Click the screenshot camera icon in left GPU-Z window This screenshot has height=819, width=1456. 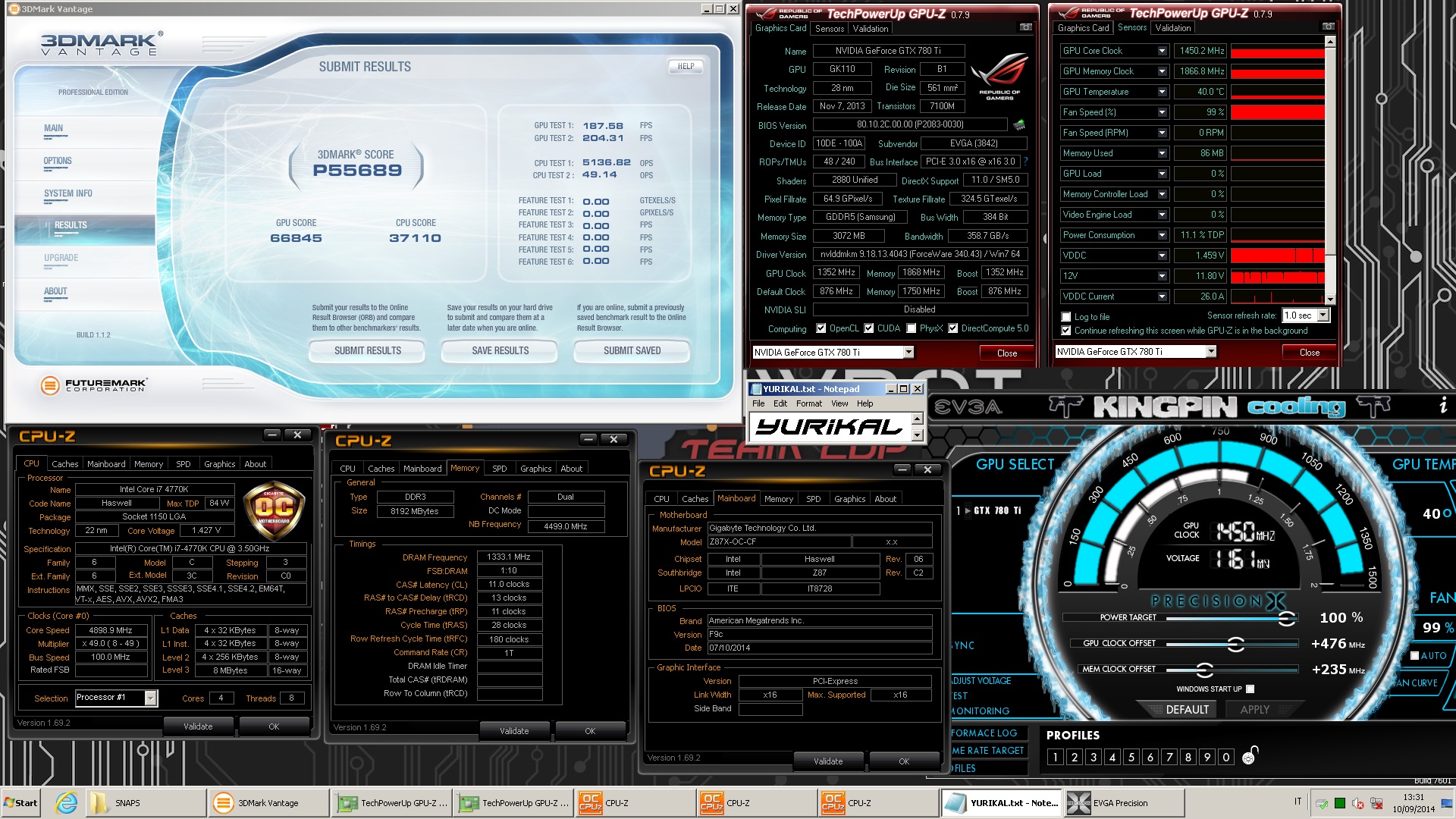pos(1025,27)
